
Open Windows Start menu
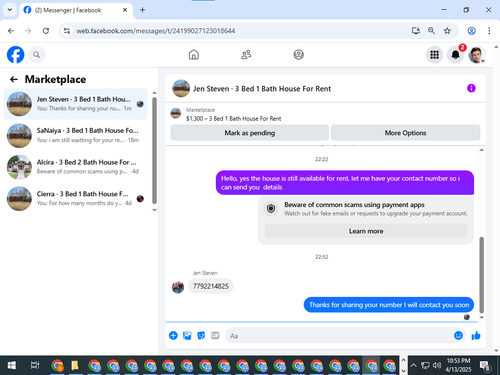tap(12, 365)
